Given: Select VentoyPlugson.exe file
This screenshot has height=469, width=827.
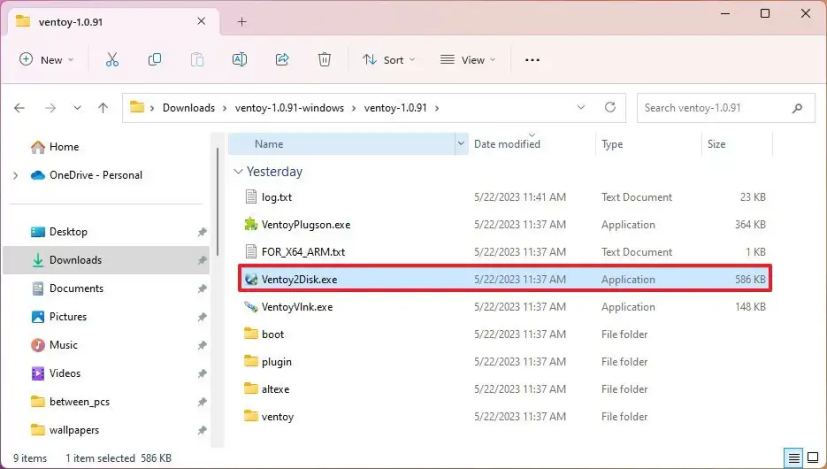Looking at the screenshot, I should point(505,225).
